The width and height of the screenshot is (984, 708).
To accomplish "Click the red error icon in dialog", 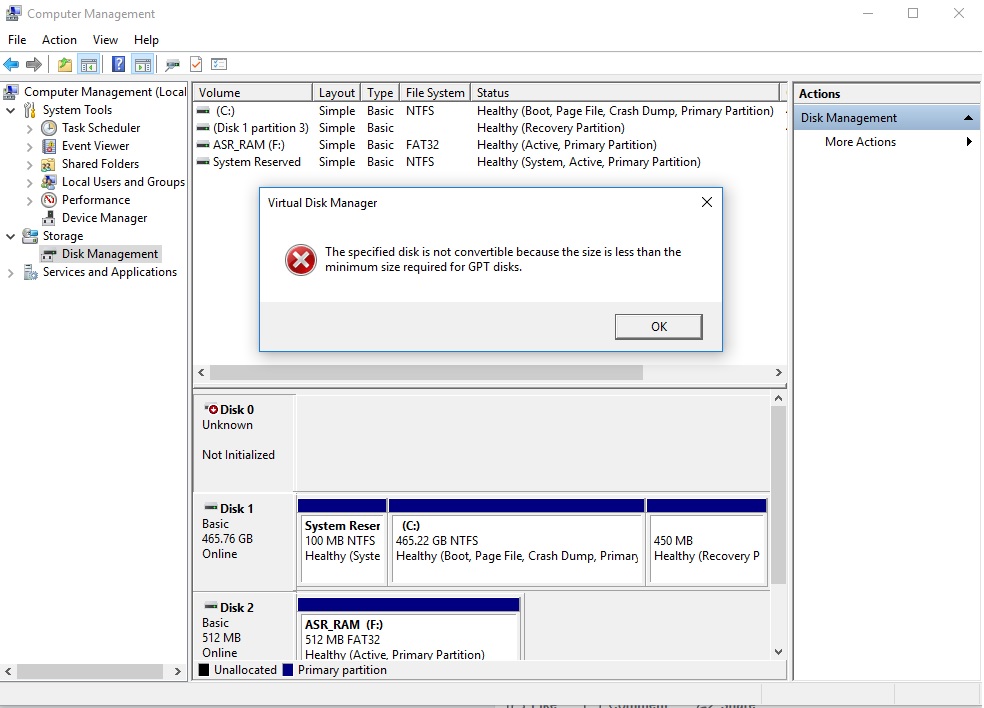I will [301, 260].
